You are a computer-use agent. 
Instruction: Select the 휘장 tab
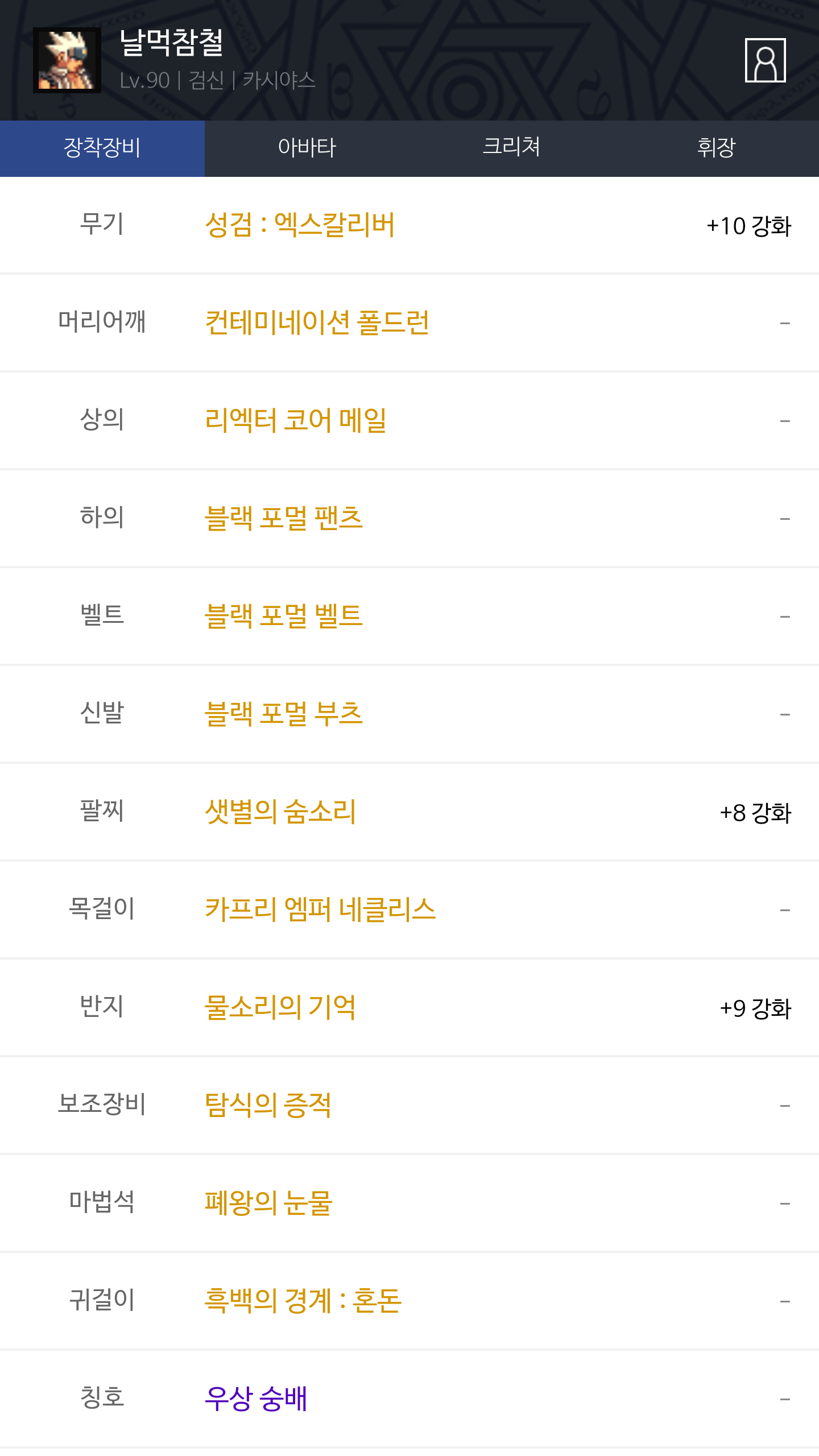point(716,148)
